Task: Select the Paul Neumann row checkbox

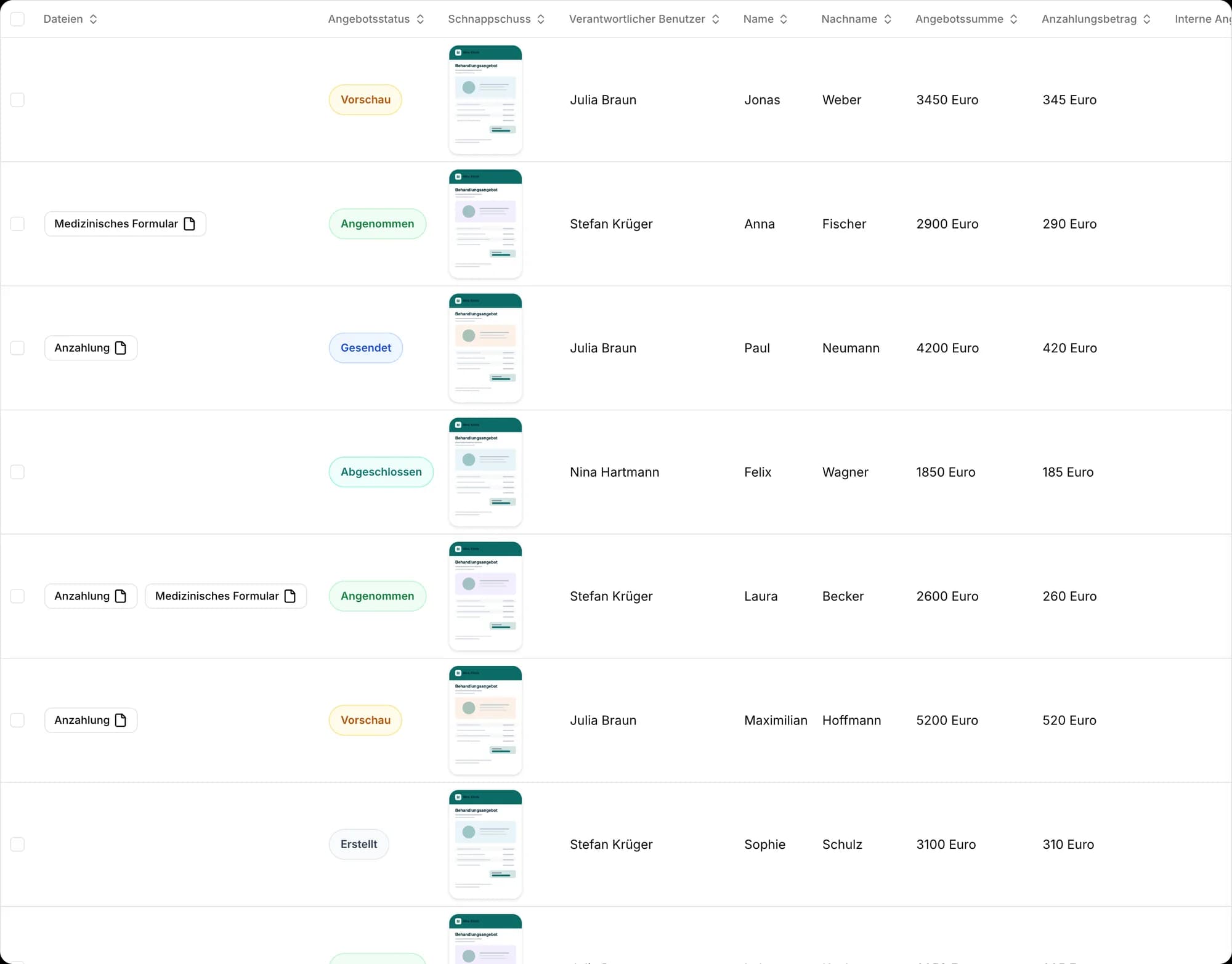Action: point(17,348)
